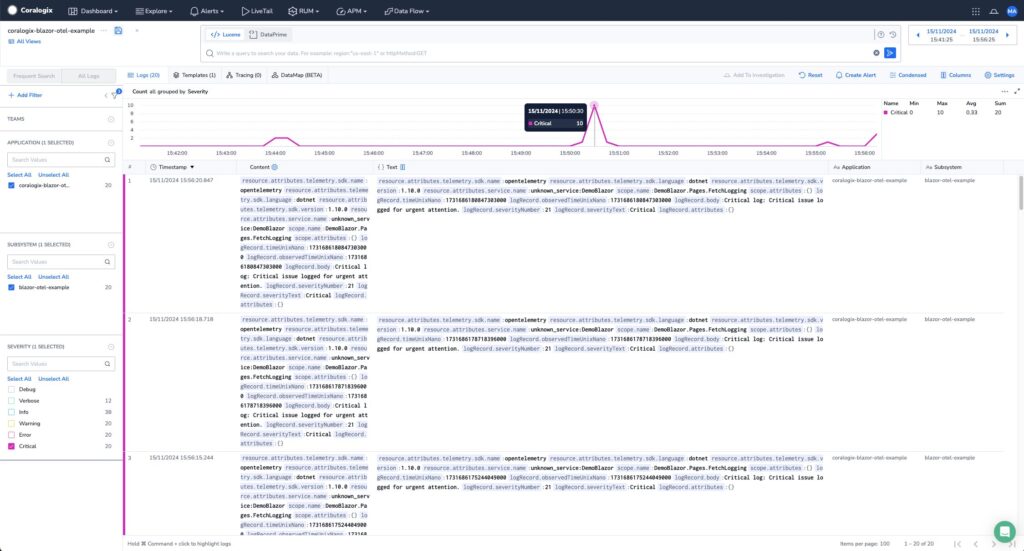Uncheck coralogix-blazor-ot... application
The width and height of the screenshot is (1024, 551).
11,185
